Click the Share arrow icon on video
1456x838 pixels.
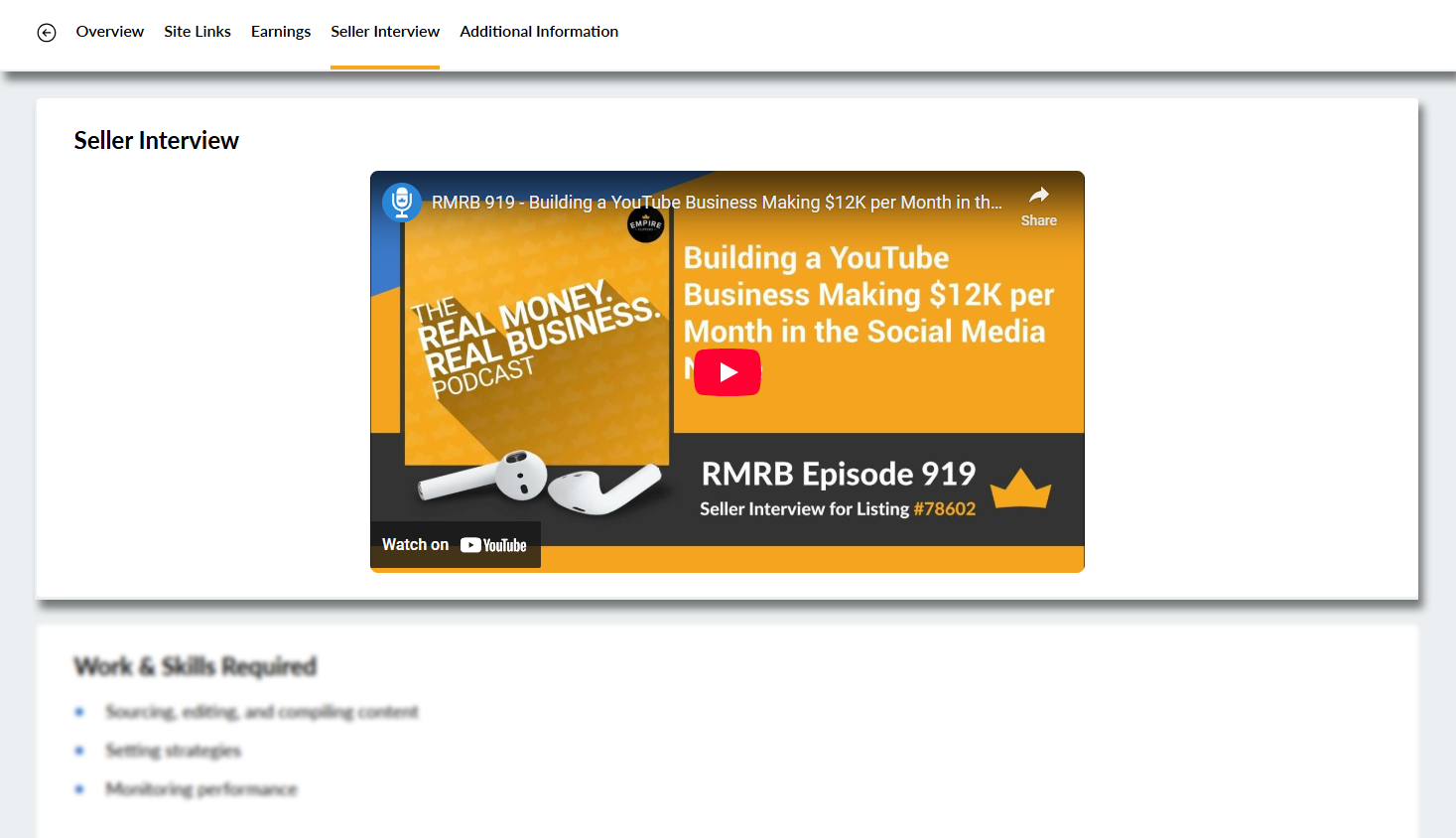pos(1038,196)
